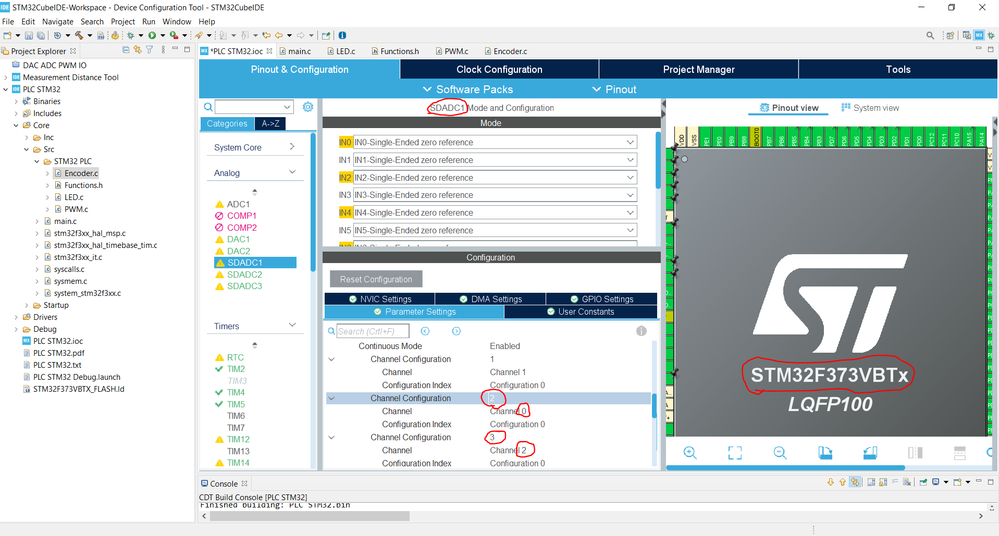Show parameter info icon
This screenshot has width=999, height=536.
(642, 331)
